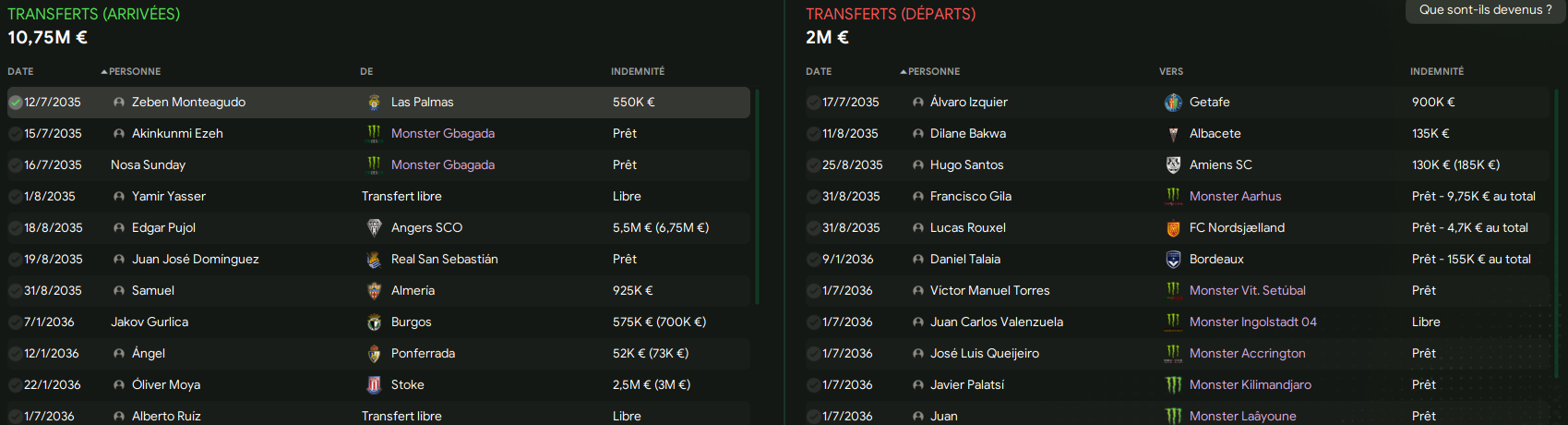Sort arrivals by the Date column header

tap(20, 71)
